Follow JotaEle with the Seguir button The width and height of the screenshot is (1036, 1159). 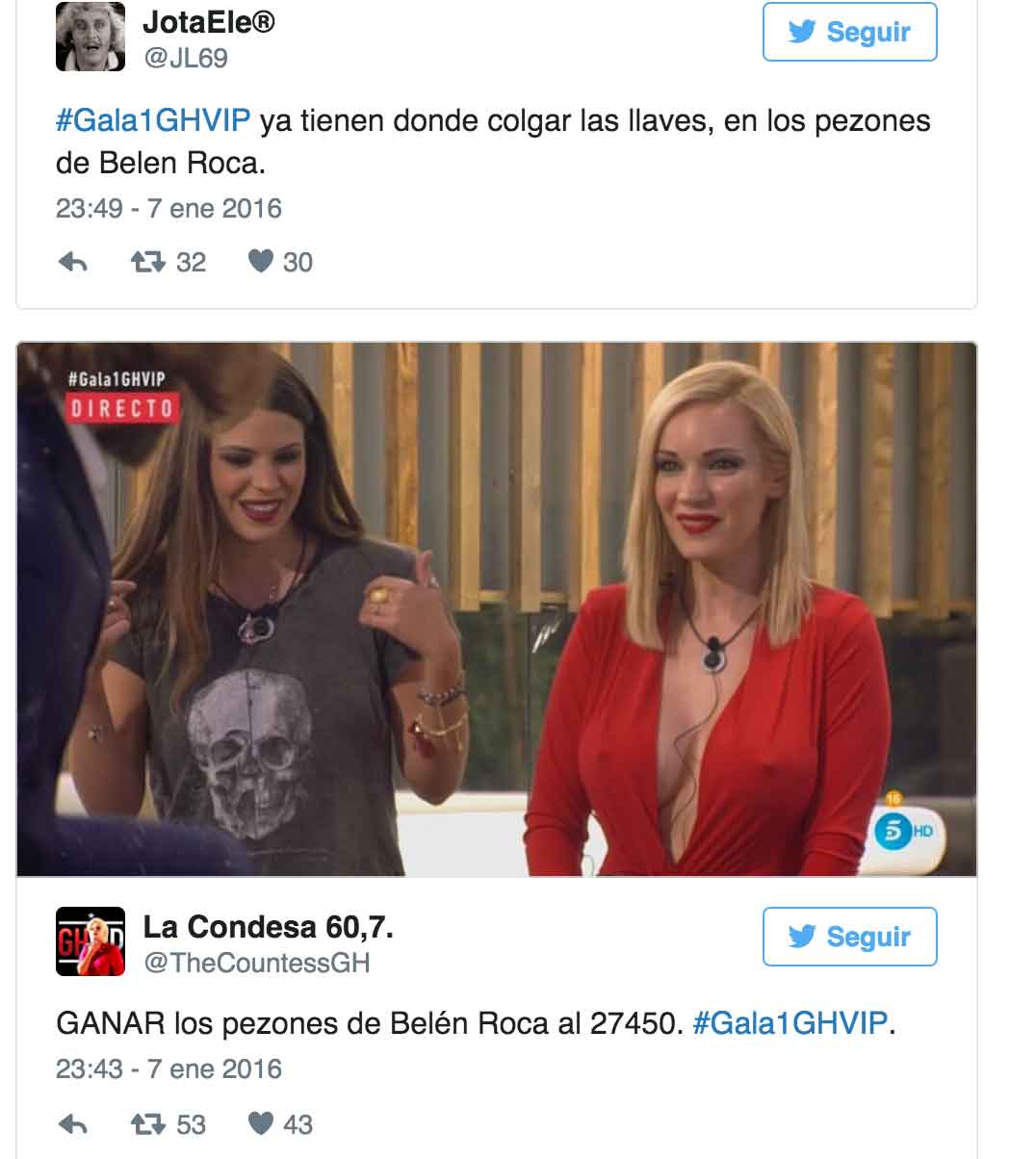click(849, 32)
